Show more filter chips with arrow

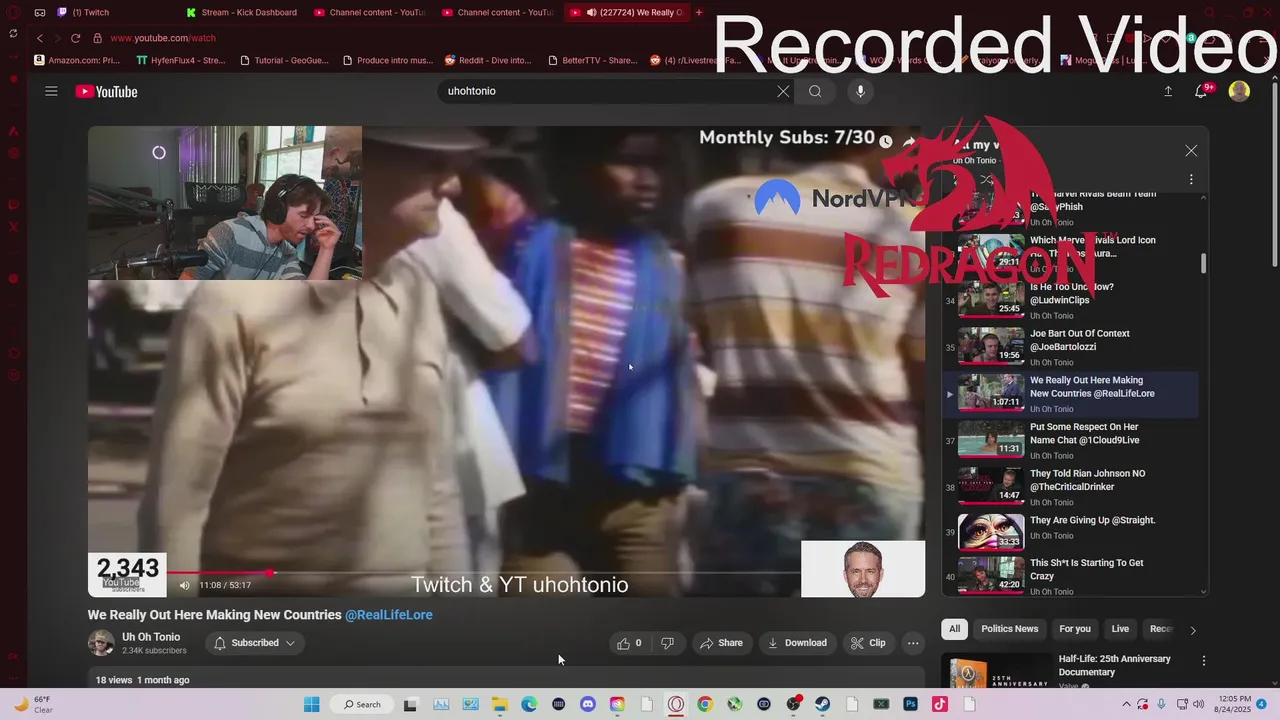click(1193, 630)
